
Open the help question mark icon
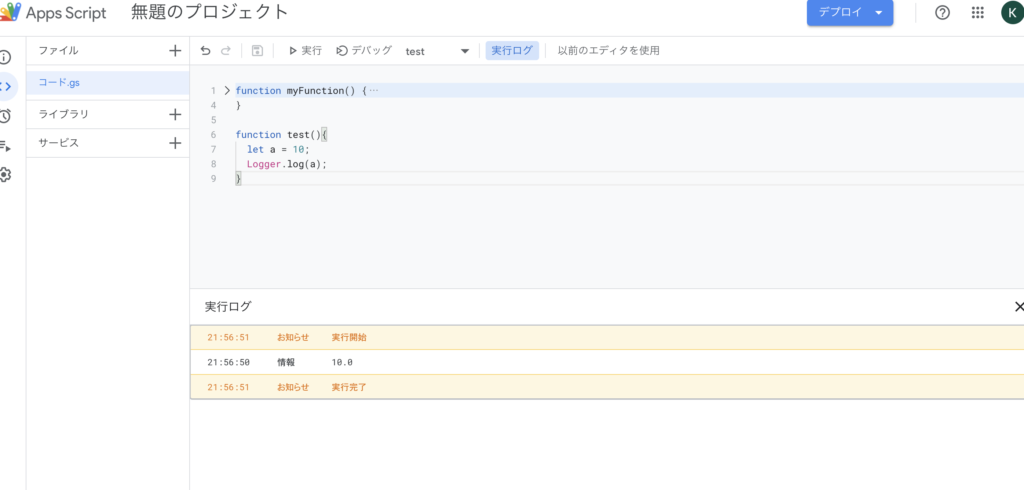942,13
